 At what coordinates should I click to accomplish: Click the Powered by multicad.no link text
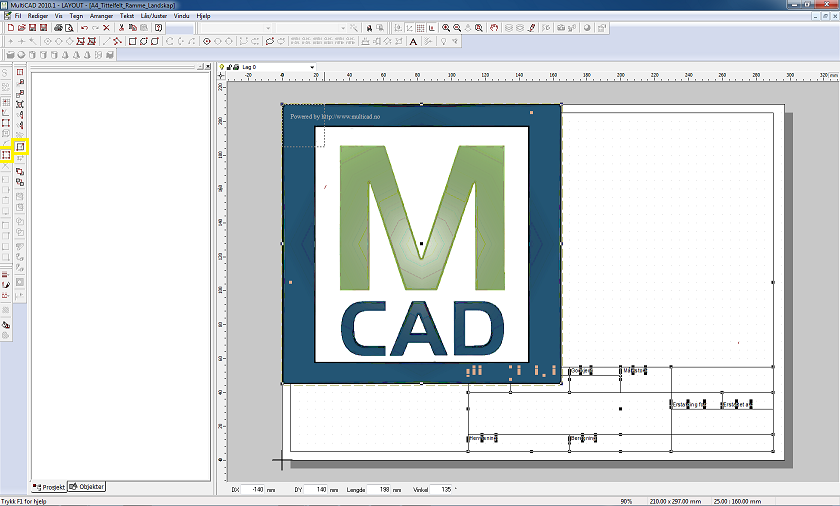click(335, 116)
